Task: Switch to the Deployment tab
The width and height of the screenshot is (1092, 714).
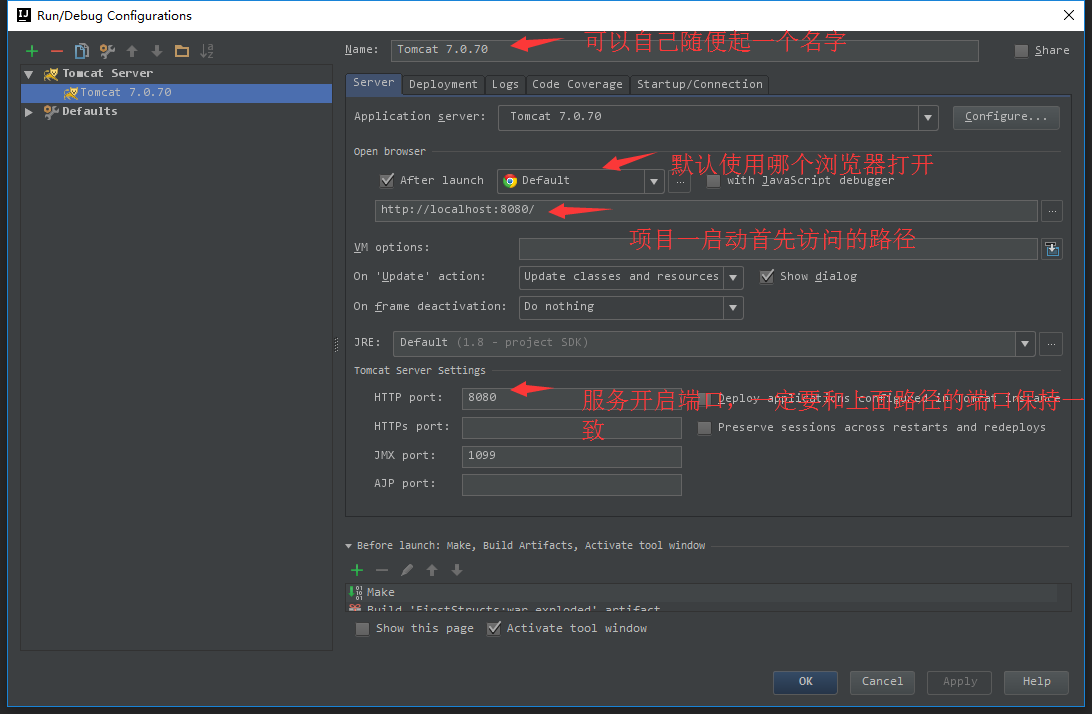Action: click(443, 84)
